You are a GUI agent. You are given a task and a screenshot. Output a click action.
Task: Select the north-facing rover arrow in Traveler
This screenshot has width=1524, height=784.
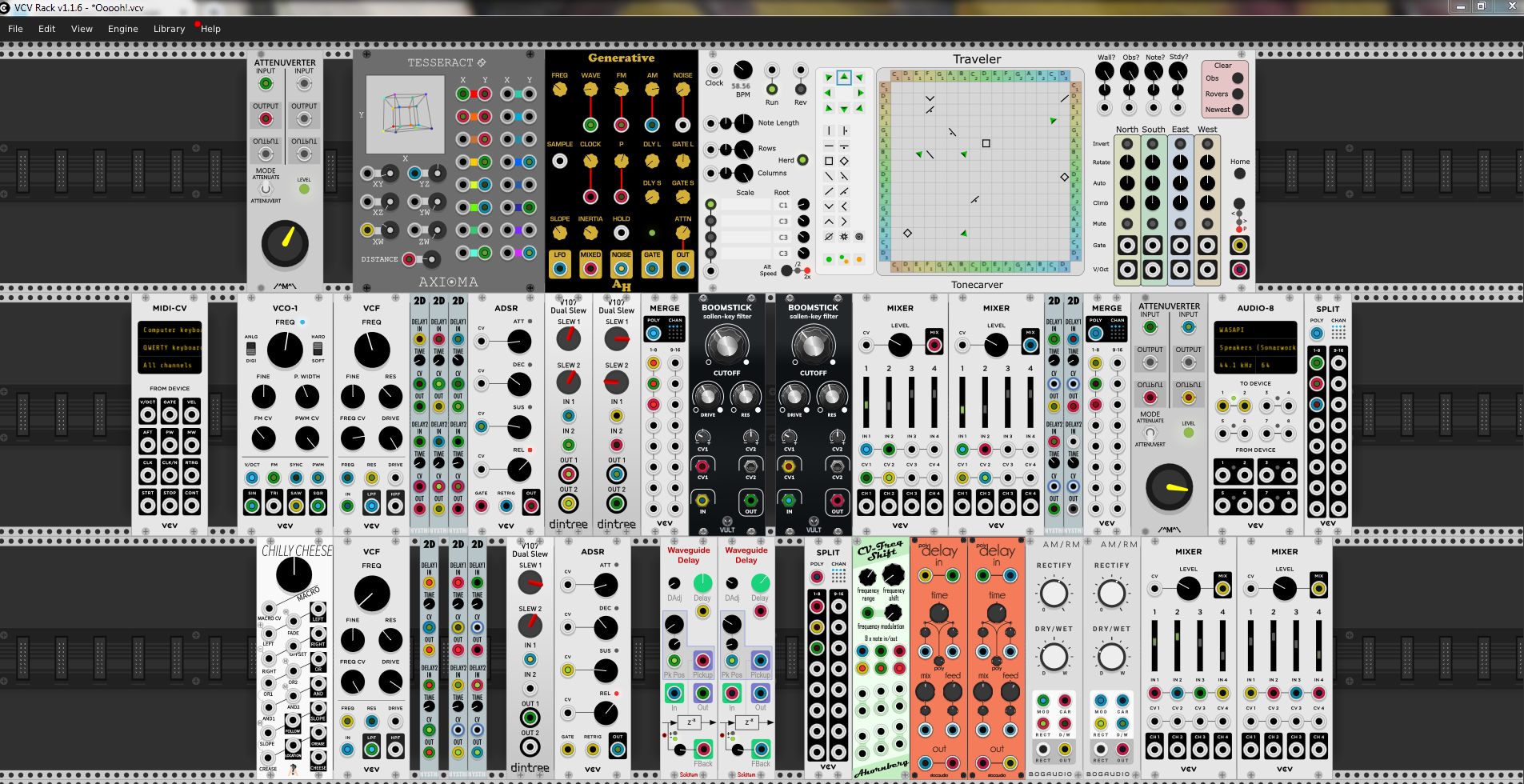[x=844, y=77]
